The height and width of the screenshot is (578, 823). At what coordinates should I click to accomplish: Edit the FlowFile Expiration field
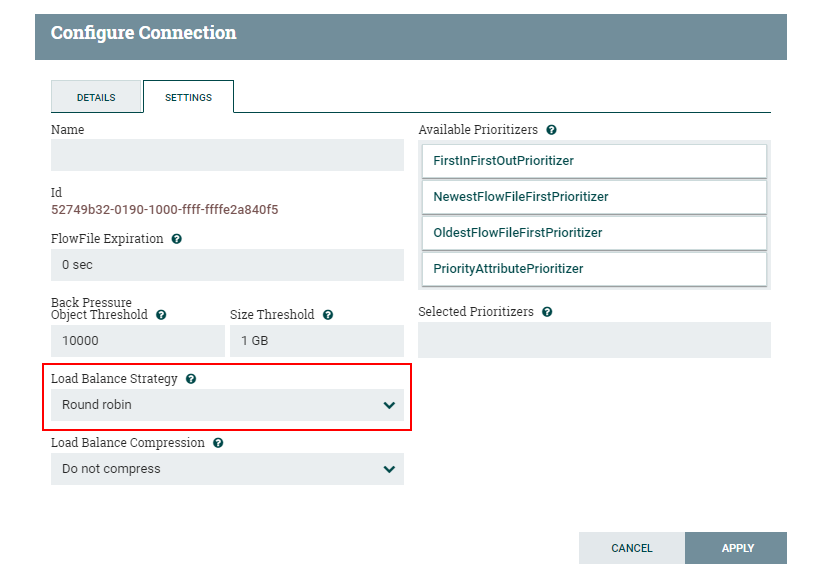coord(227,265)
